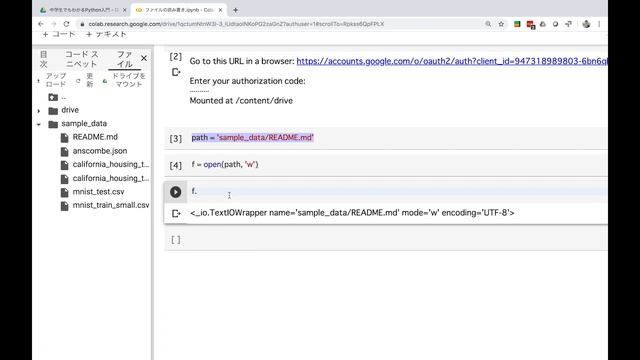
Task: Click the browser back arrow
Action: click(x=40, y=24)
